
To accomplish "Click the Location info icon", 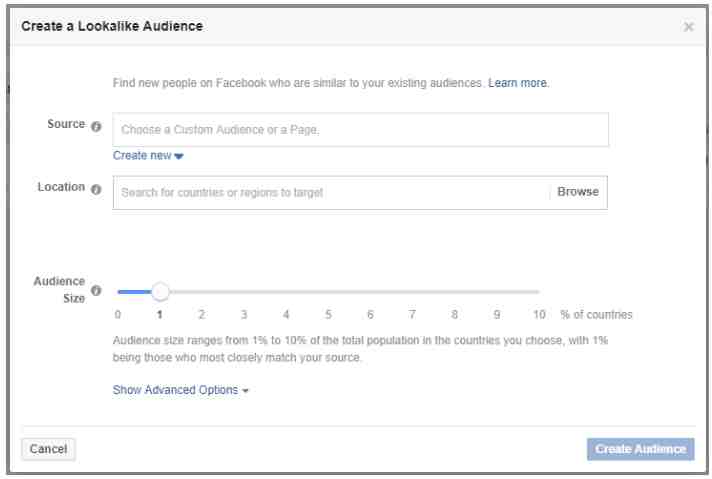I will click(x=96, y=189).
